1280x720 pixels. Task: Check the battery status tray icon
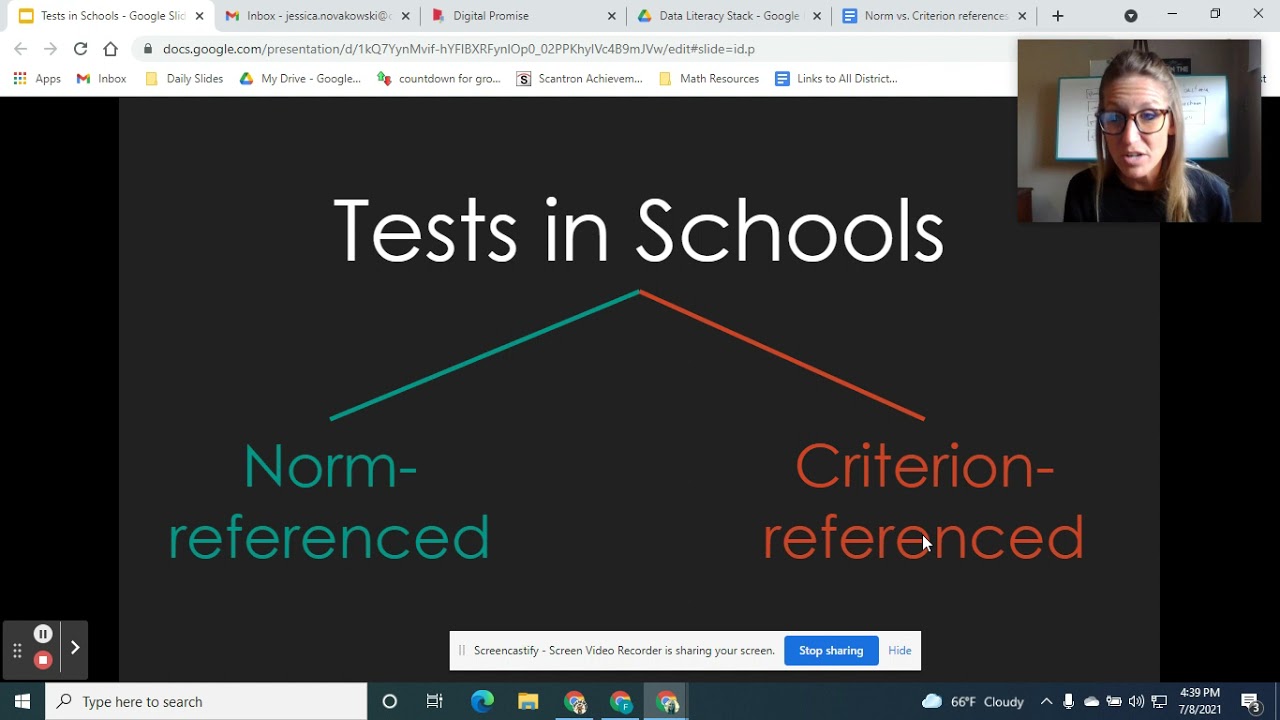click(x=1114, y=701)
